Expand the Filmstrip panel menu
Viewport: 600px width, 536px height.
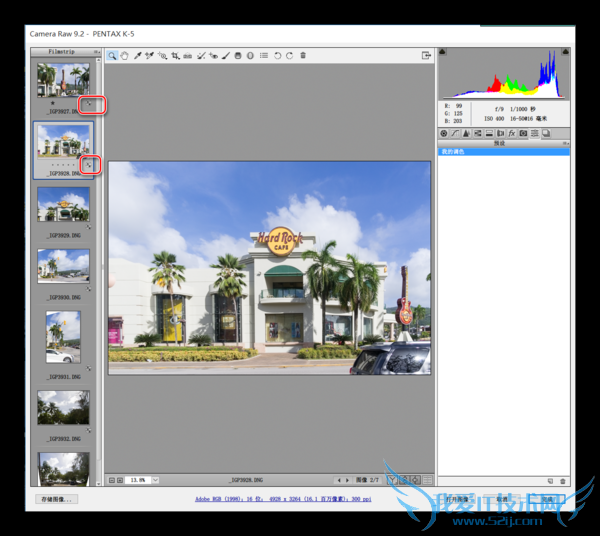click(x=96, y=51)
